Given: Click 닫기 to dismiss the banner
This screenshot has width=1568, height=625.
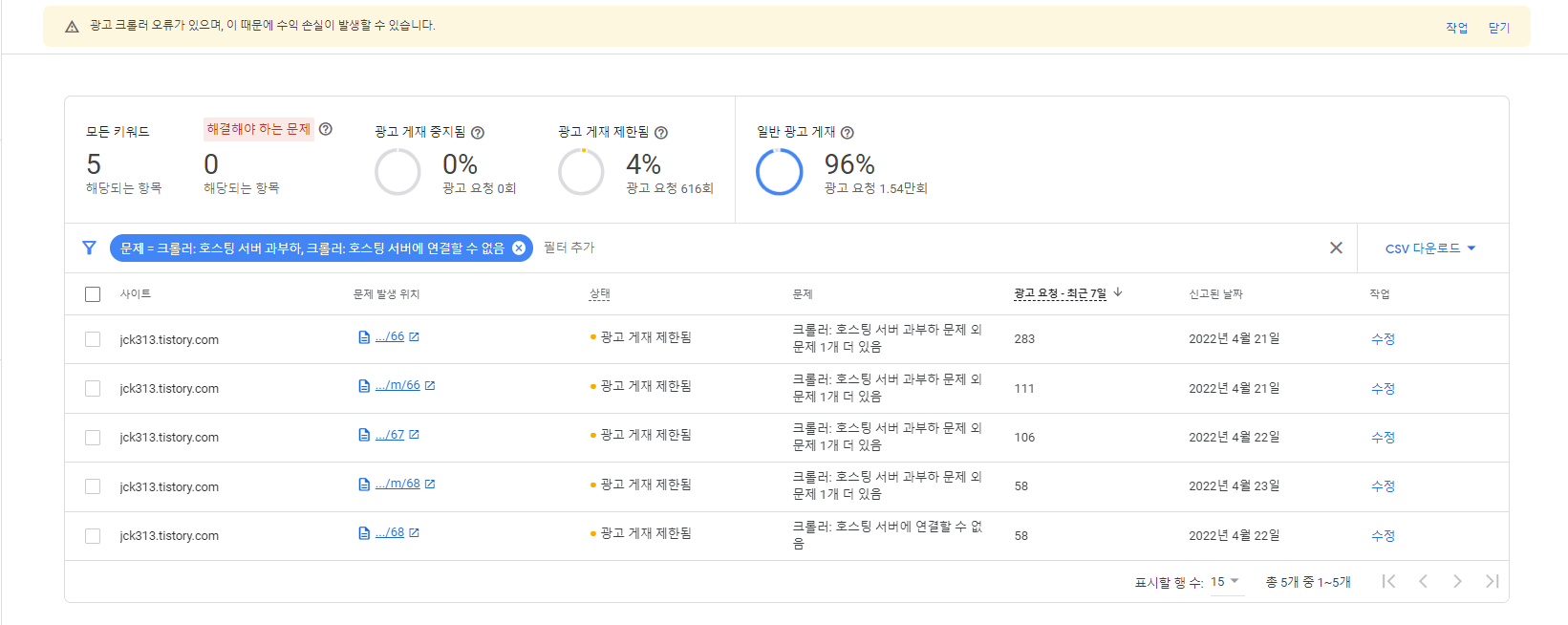Looking at the screenshot, I should (1499, 28).
